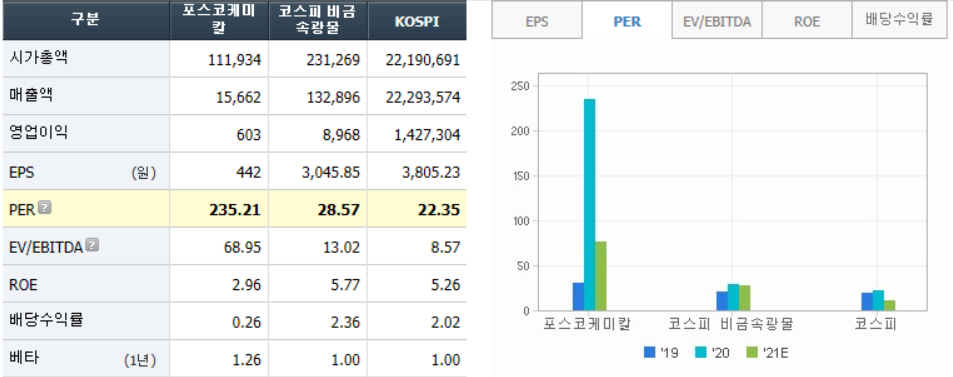Click the ROE value 5.77

coord(345,285)
